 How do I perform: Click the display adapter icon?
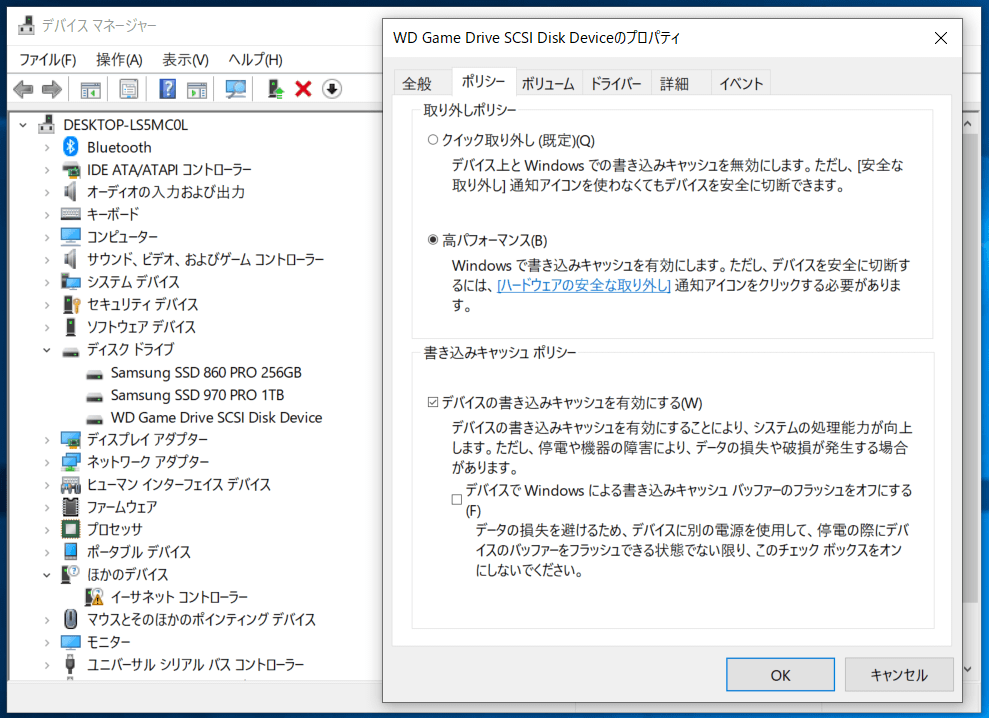[71, 439]
